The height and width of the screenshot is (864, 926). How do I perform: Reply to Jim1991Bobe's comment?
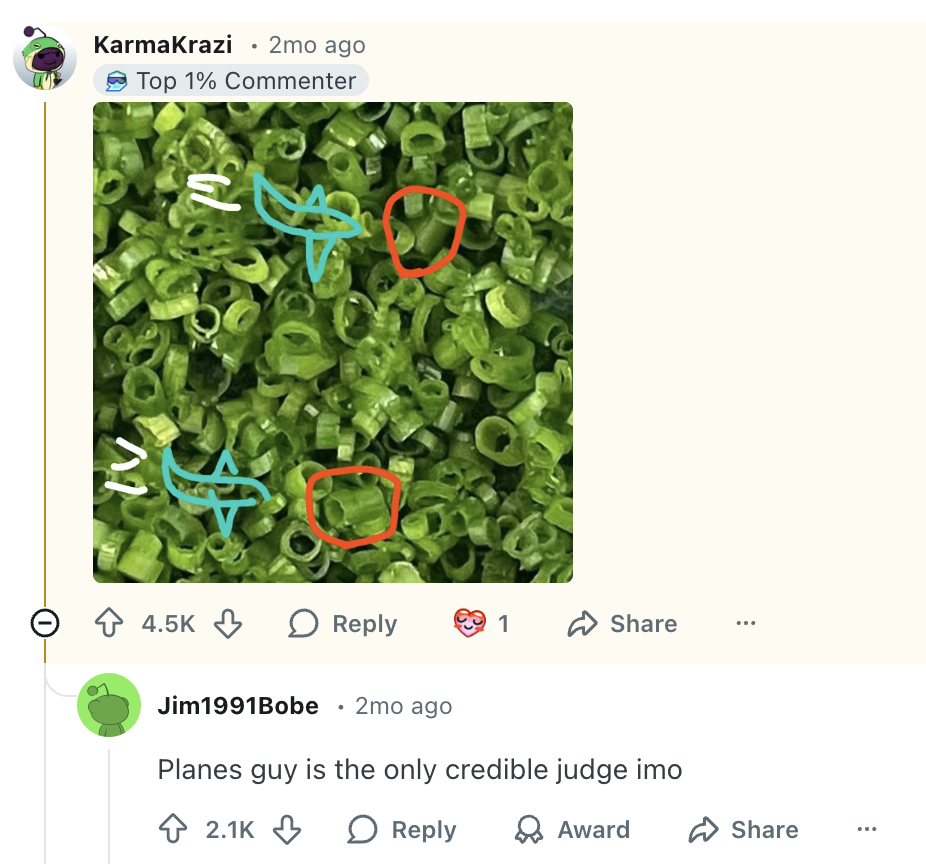[x=402, y=830]
